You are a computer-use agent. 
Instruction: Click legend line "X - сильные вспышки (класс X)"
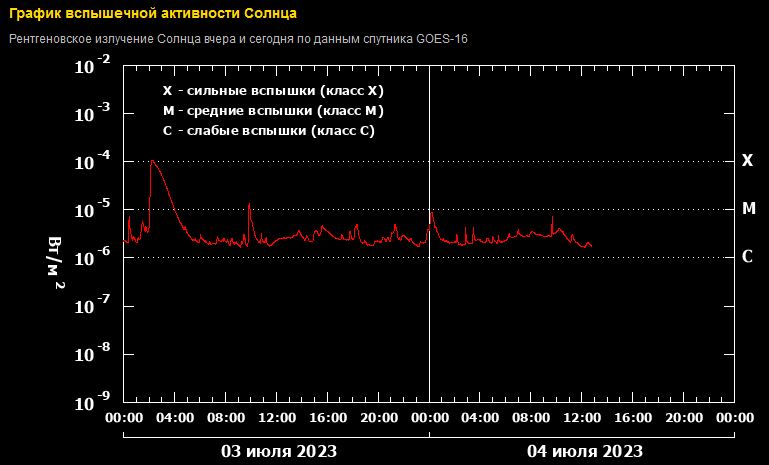click(x=273, y=91)
